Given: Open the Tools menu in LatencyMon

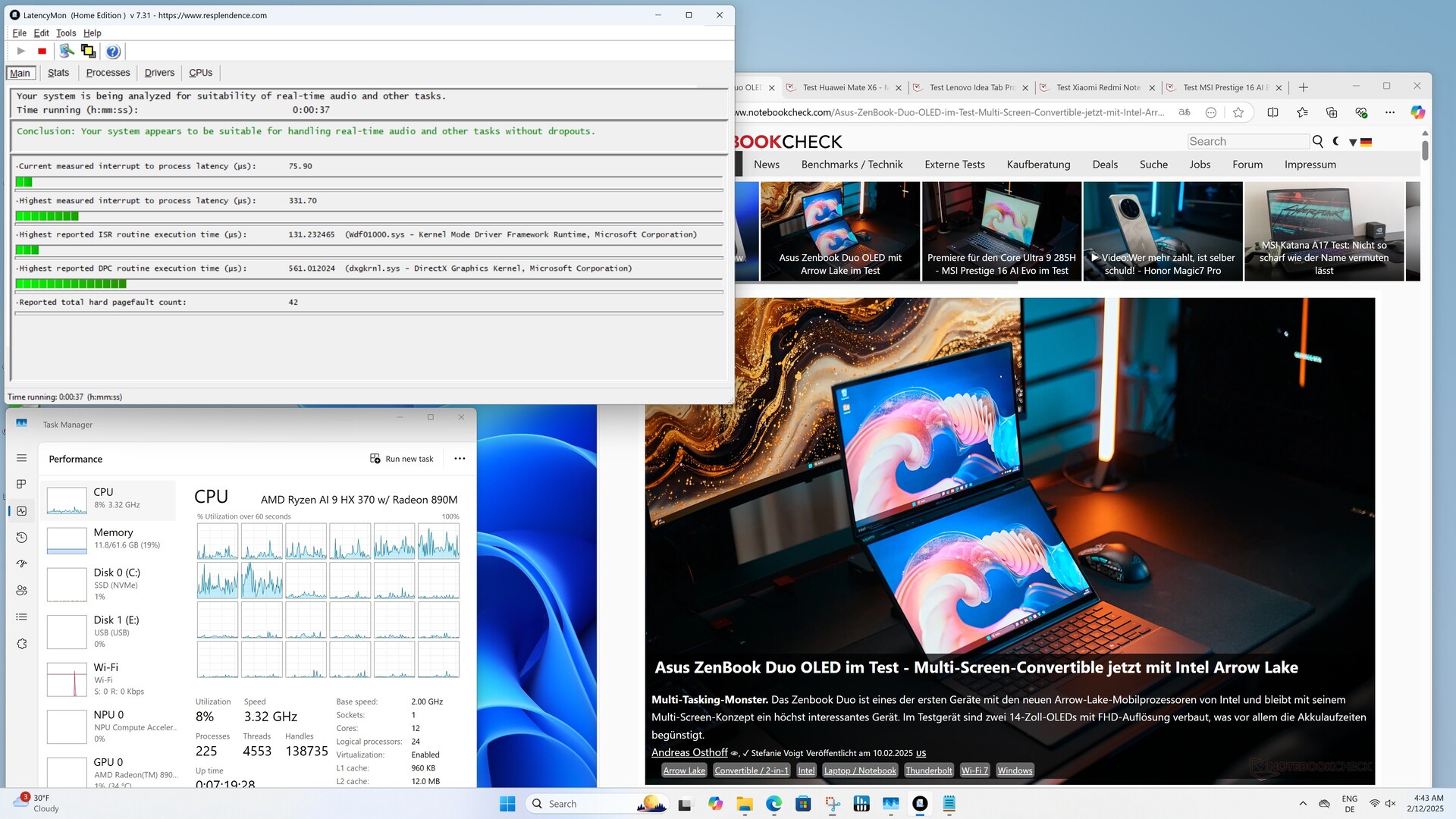Looking at the screenshot, I should [x=66, y=33].
